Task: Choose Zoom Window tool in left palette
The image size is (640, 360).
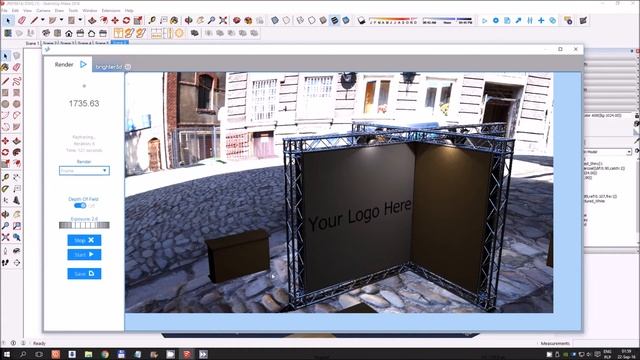Action: (x=16, y=226)
